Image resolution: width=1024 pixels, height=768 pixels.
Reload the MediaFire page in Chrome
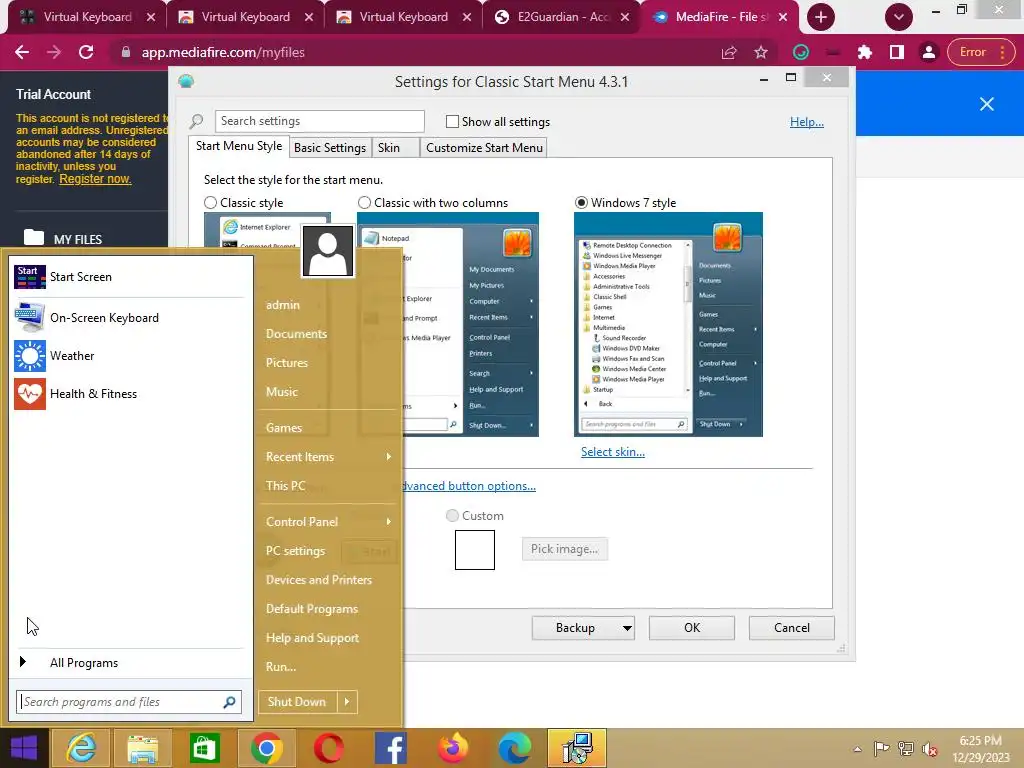click(86, 52)
